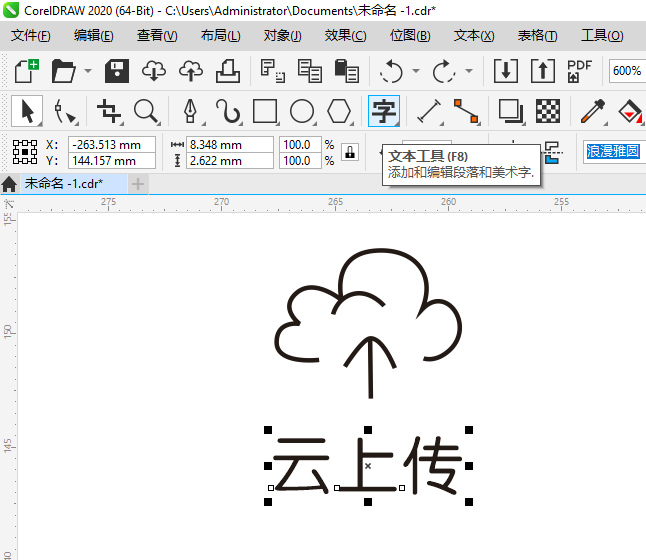Select the Text tool
Image resolution: width=646 pixels, height=560 pixels.
point(384,111)
